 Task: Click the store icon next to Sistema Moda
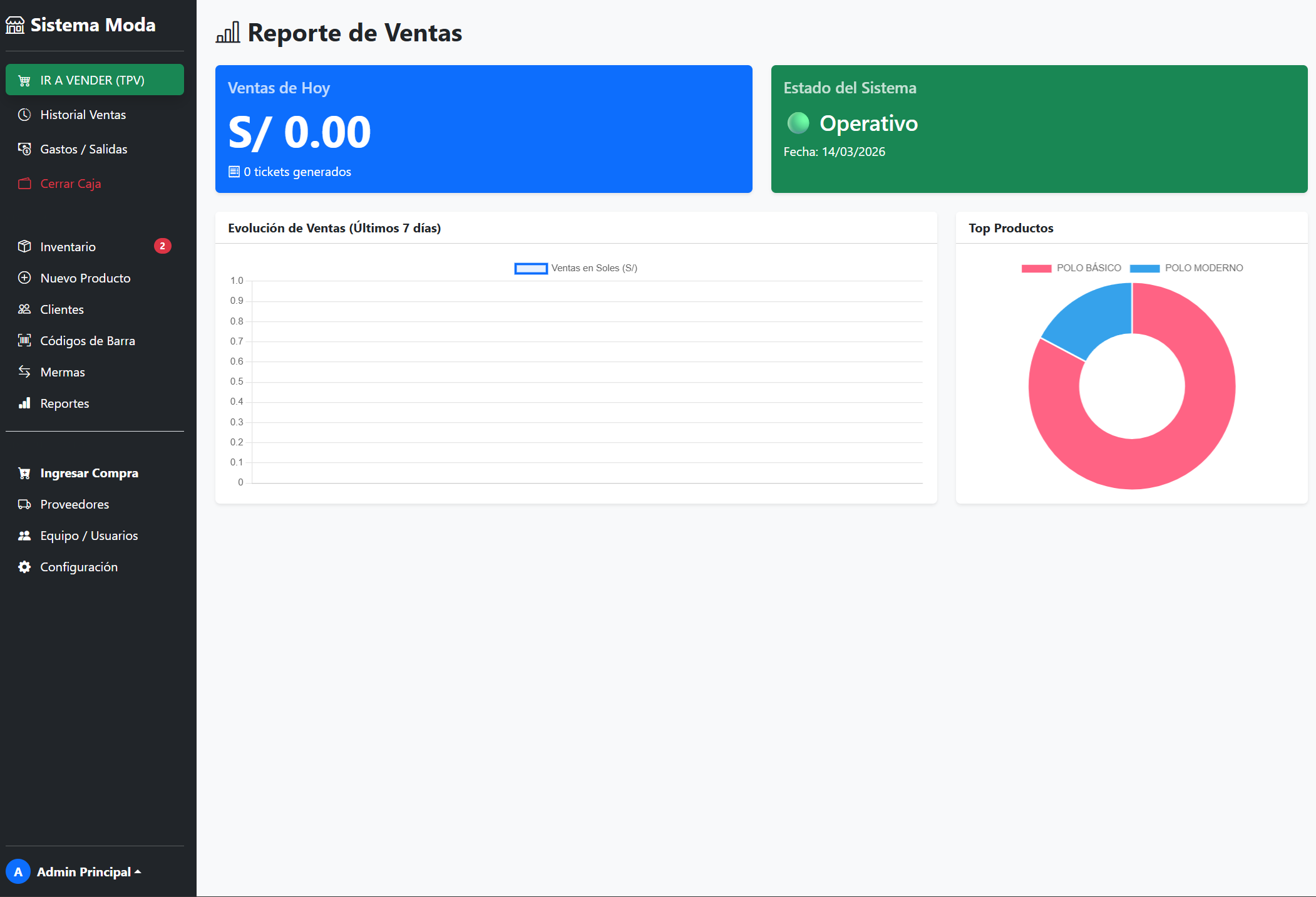[15, 25]
